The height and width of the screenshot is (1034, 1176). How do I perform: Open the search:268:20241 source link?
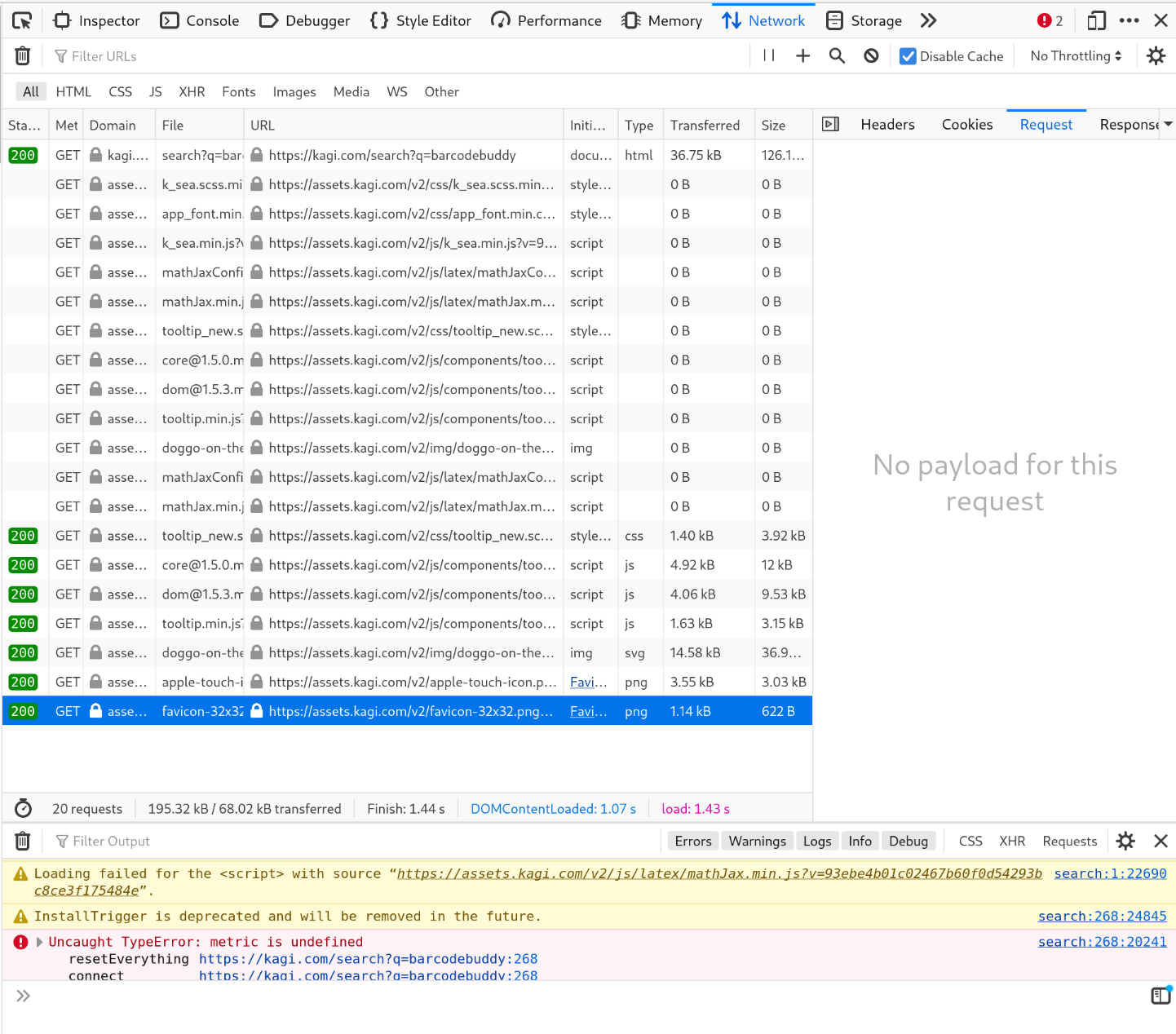pyautogui.click(x=1102, y=942)
